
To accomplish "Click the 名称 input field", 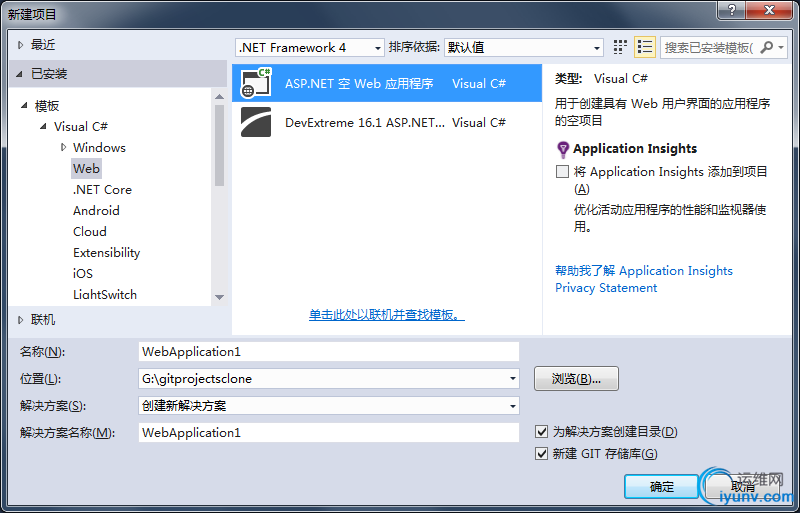I will coord(329,352).
